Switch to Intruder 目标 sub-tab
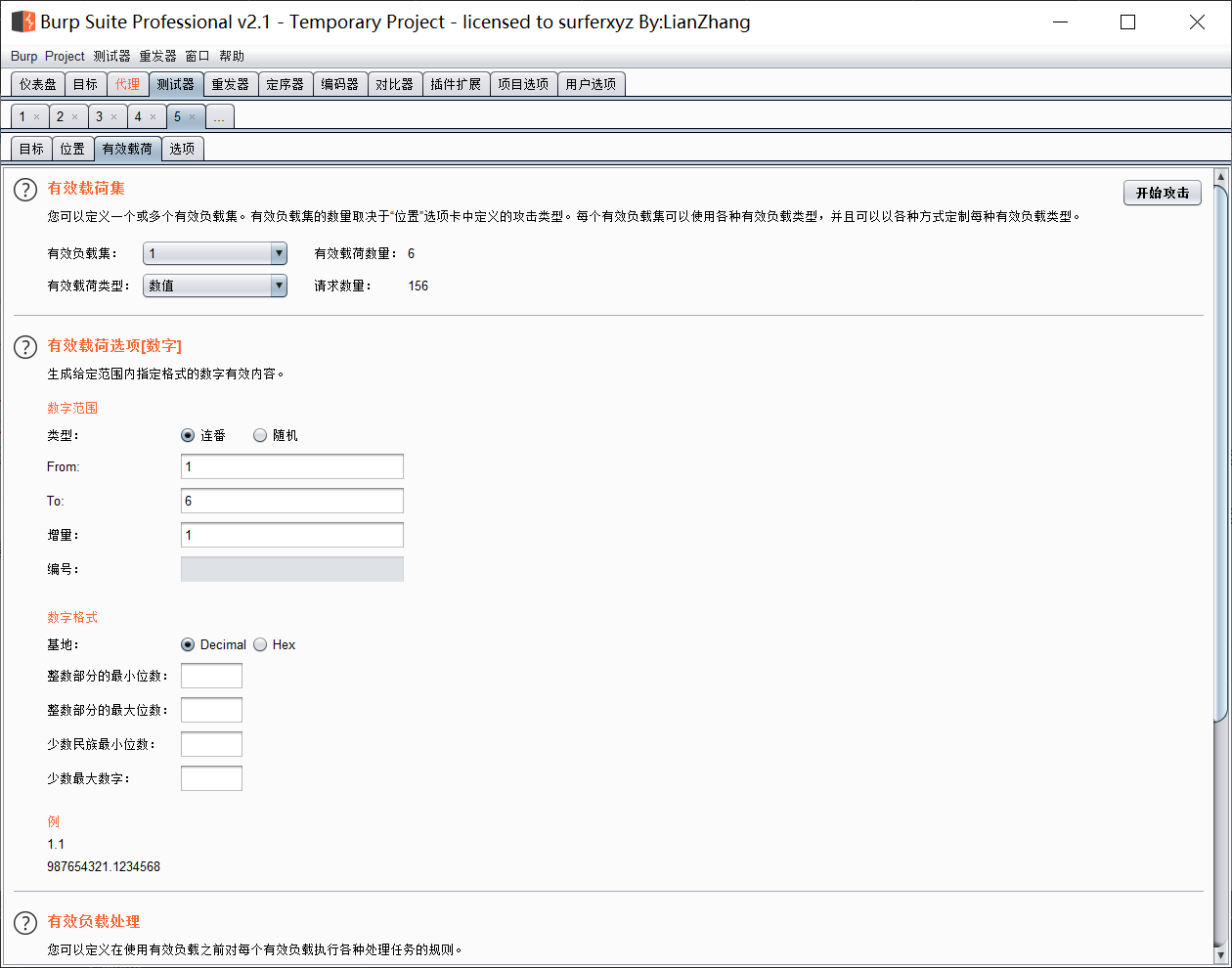Screen dimensions: 1232x968 point(31,149)
